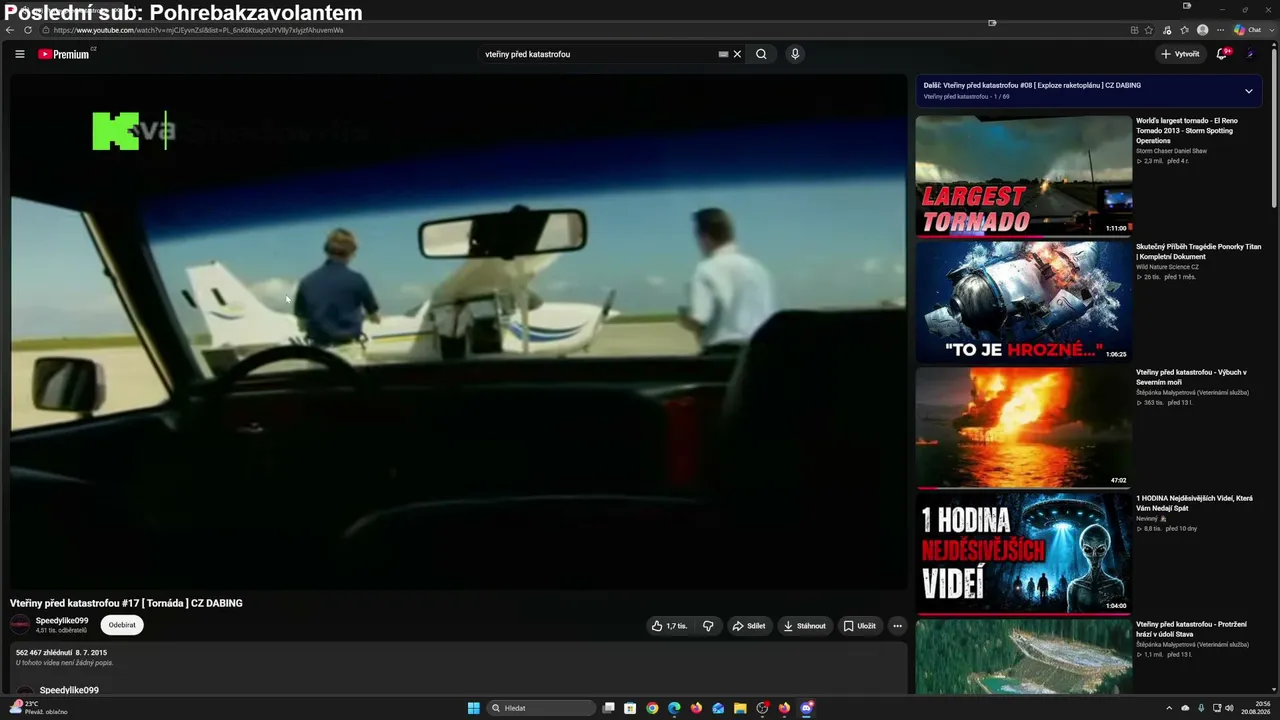Image resolution: width=1280 pixels, height=720 pixels.
Task: Click the browser back arrow
Action: point(10,30)
